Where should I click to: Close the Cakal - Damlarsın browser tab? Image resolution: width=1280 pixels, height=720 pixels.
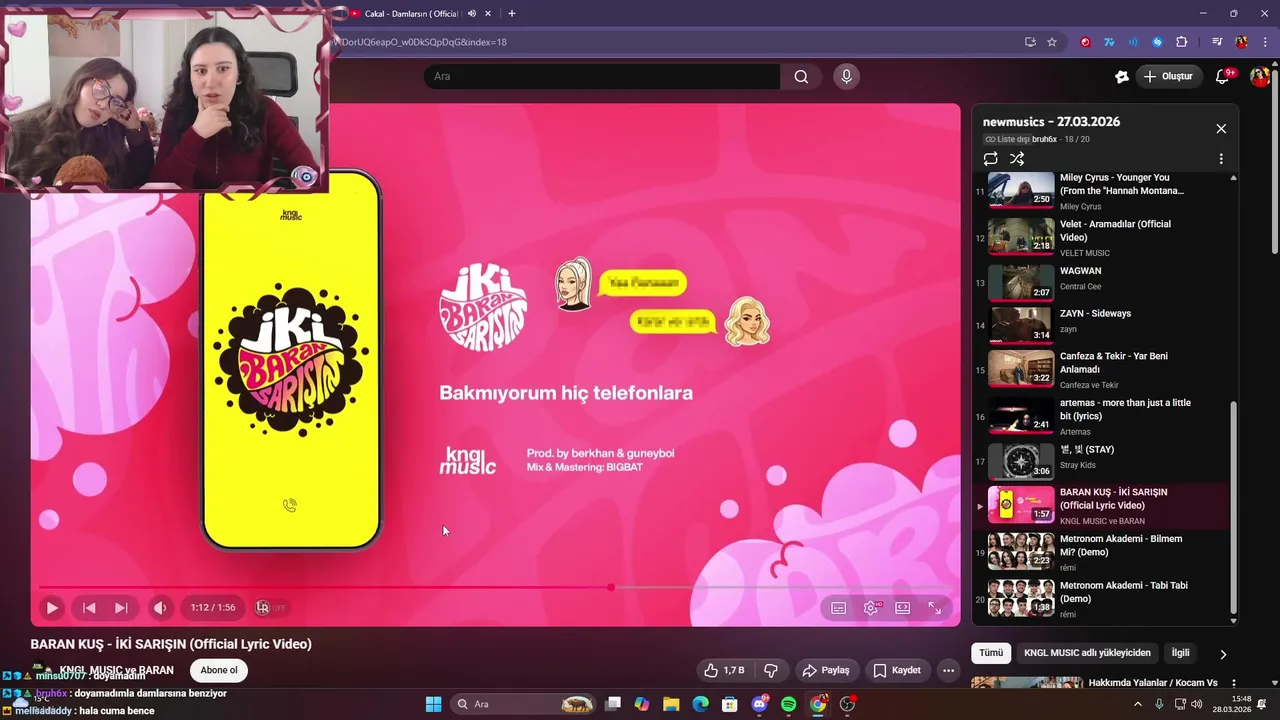488,13
